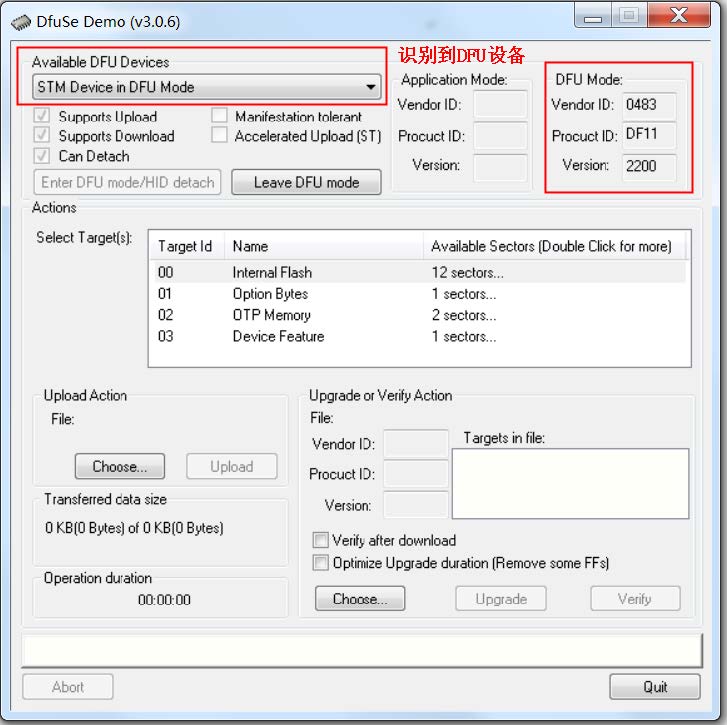Click Upgrade file Vendor ID field
This screenshot has width=727, height=725.
coord(416,443)
